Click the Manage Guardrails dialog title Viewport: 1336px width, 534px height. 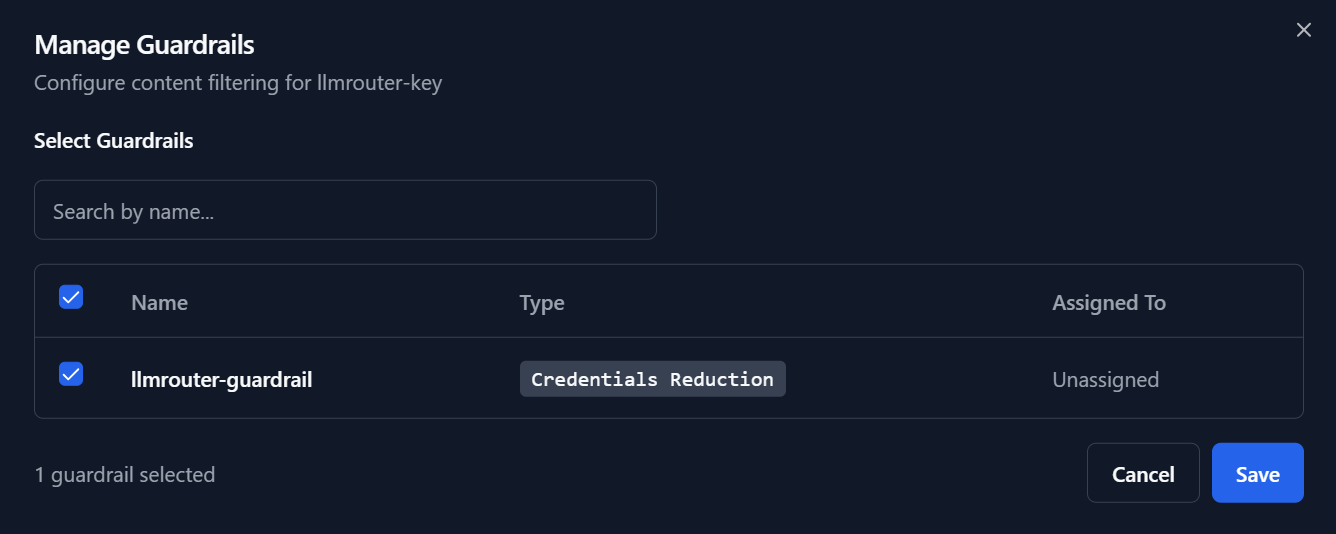pyautogui.click(x=144, y=45)
